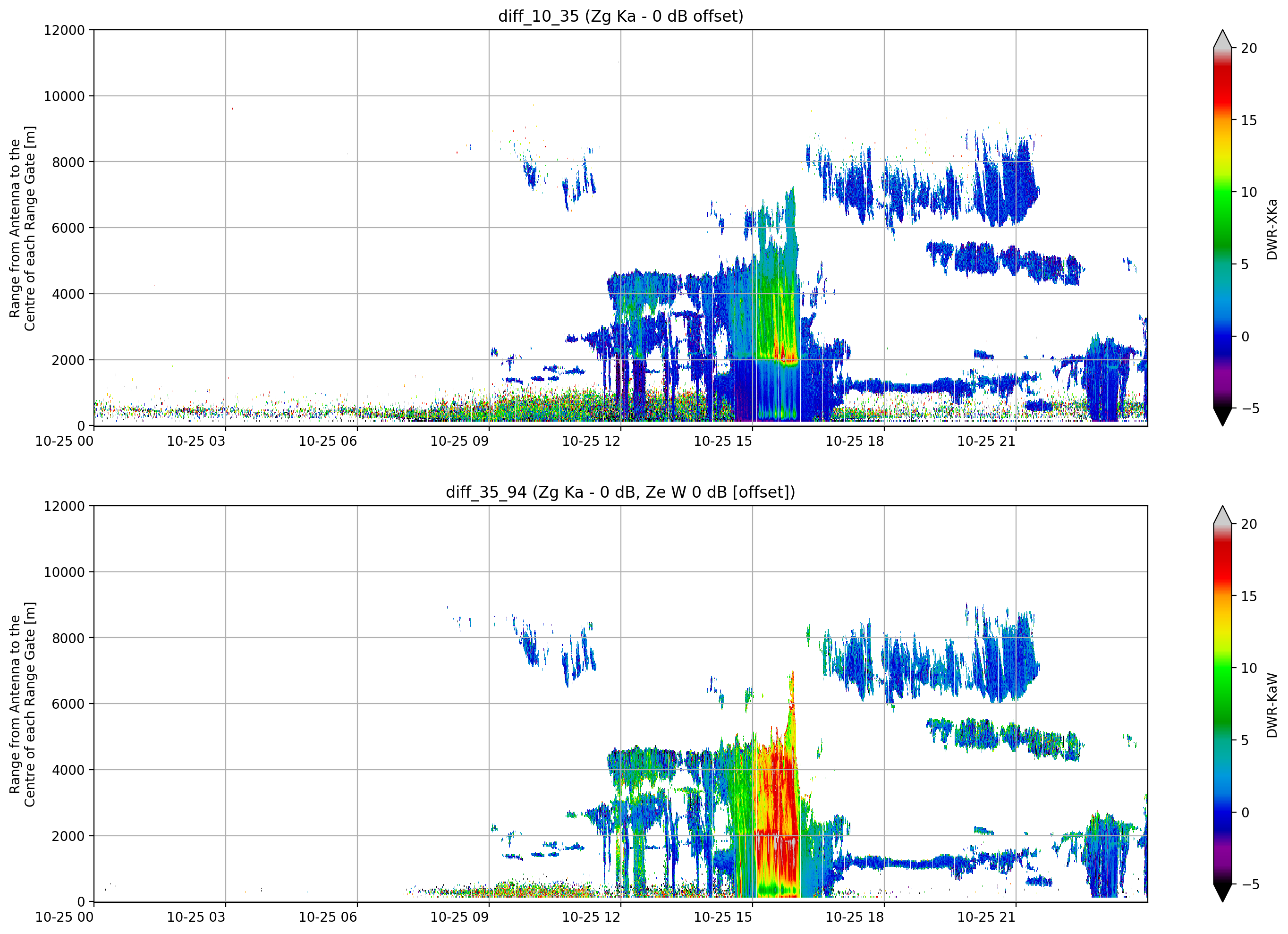Viewport: 1288px width, 934px height.
Task: Click x-tick '10-25 00' under the diff_35_94 plot
Action: (64, 917)
